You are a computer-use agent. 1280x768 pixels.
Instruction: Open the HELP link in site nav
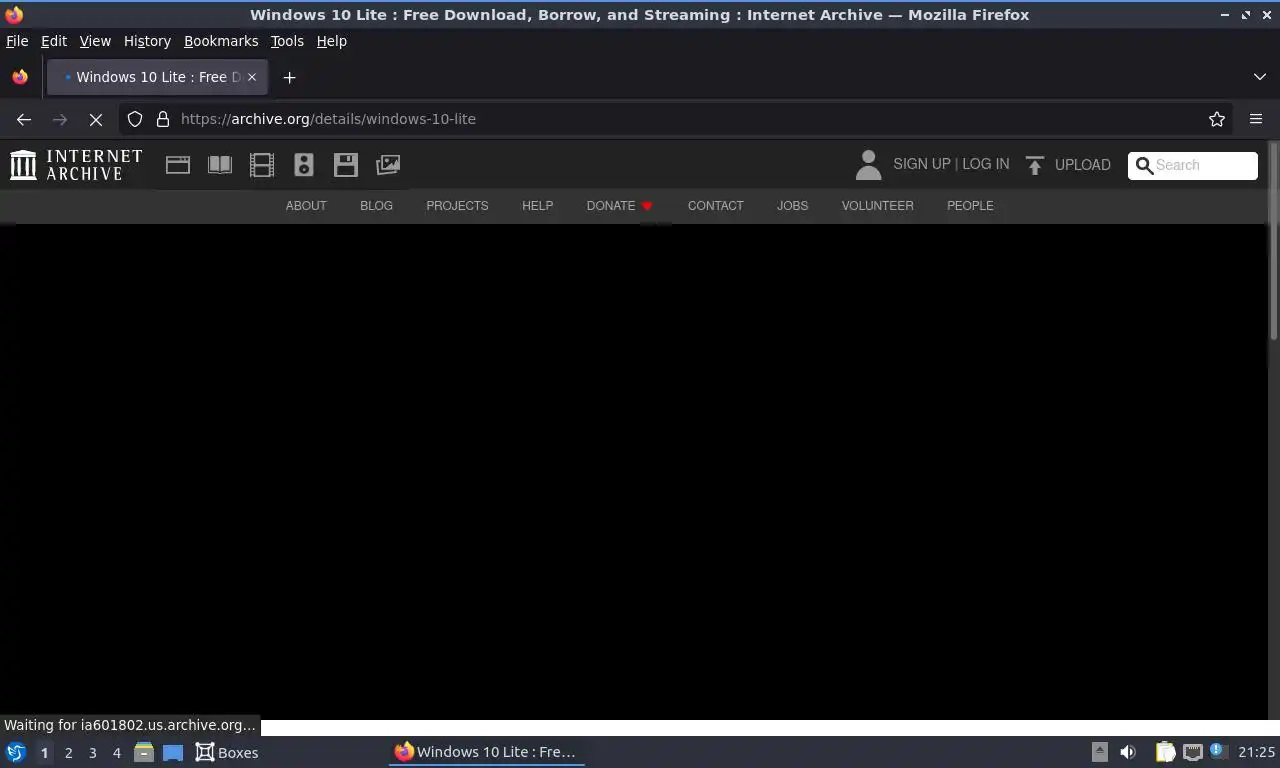(x=537, y=206)
